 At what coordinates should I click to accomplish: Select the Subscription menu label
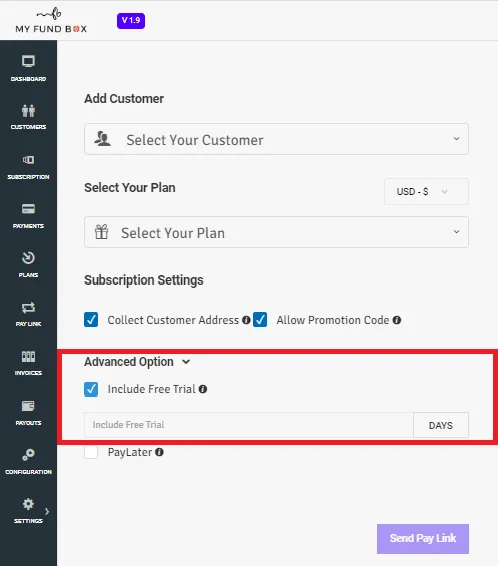28,177
